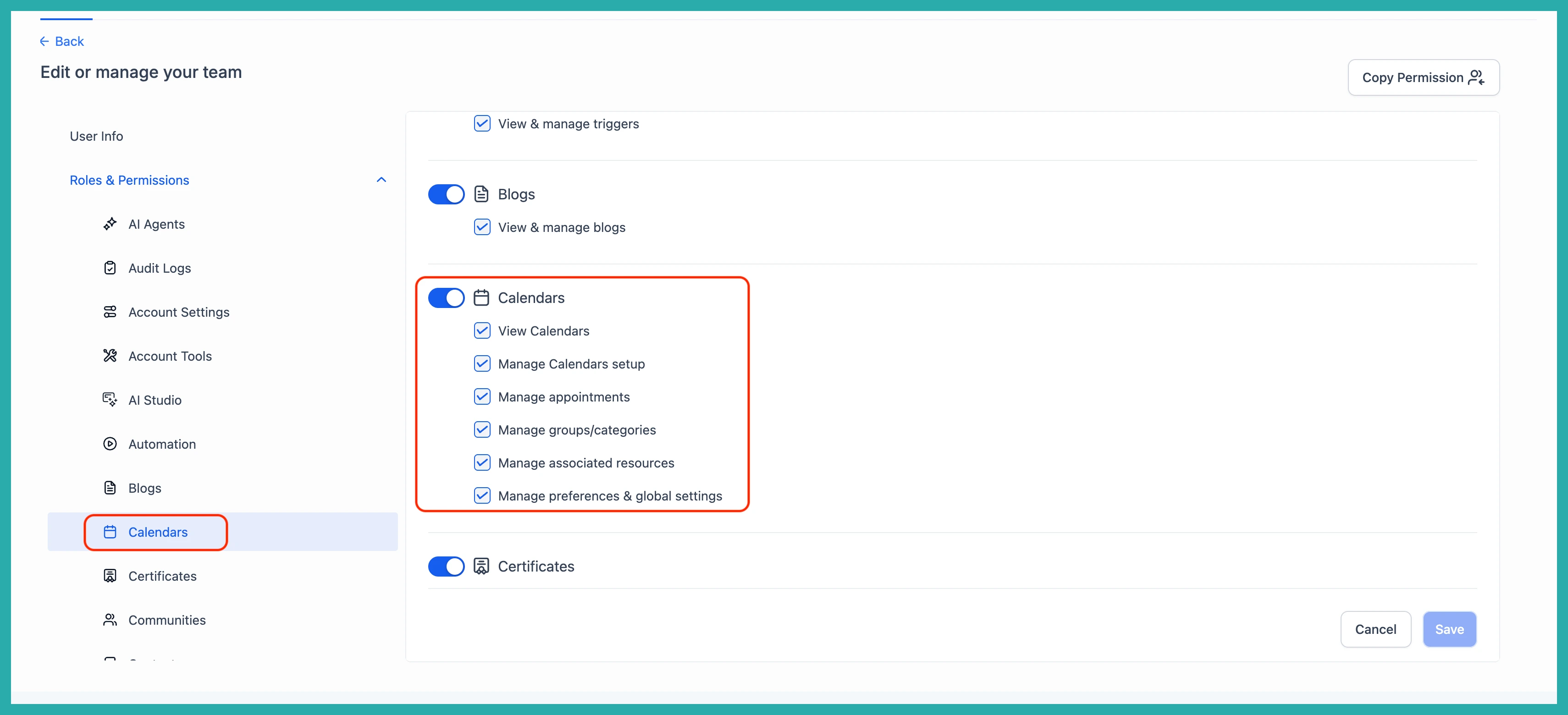Click the Blogs section heading

[x=516, y=194]
